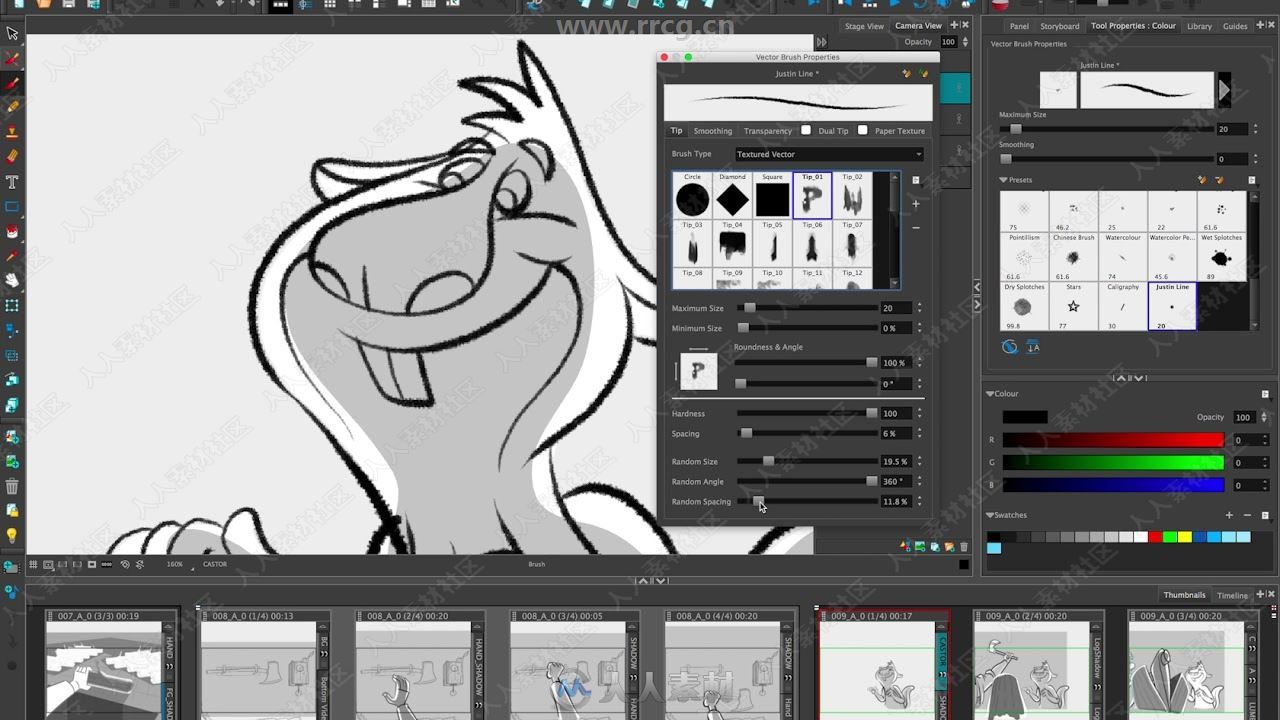Click the Spacing value field
1280x720 pixels.
pos(896,433)
